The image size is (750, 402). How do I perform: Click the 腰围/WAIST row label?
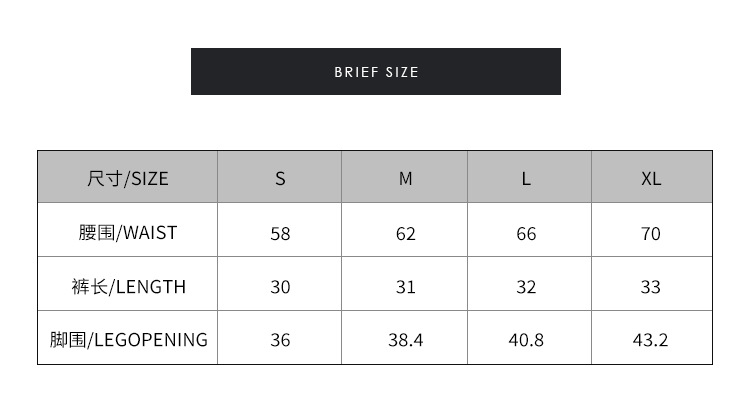coord(128,232)
